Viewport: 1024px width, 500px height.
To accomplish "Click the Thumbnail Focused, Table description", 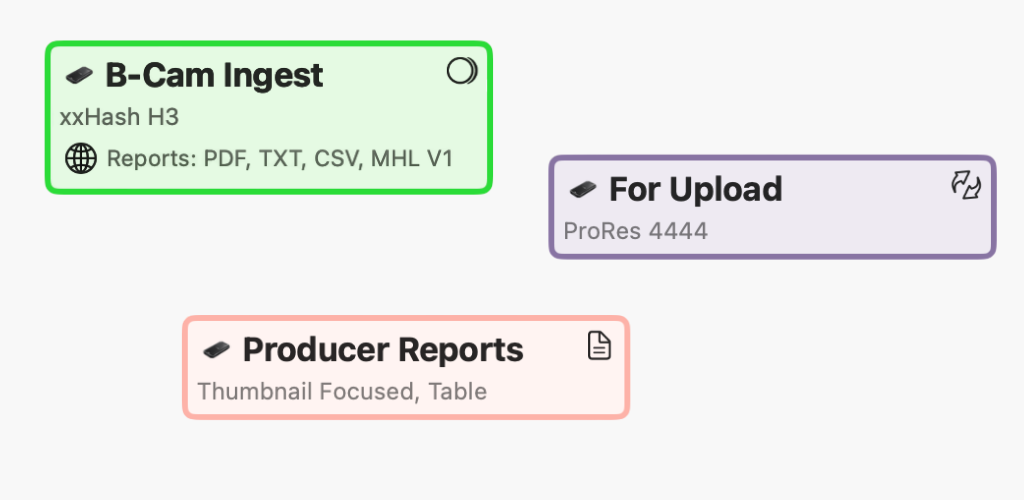I will click(x=342, y=392).
